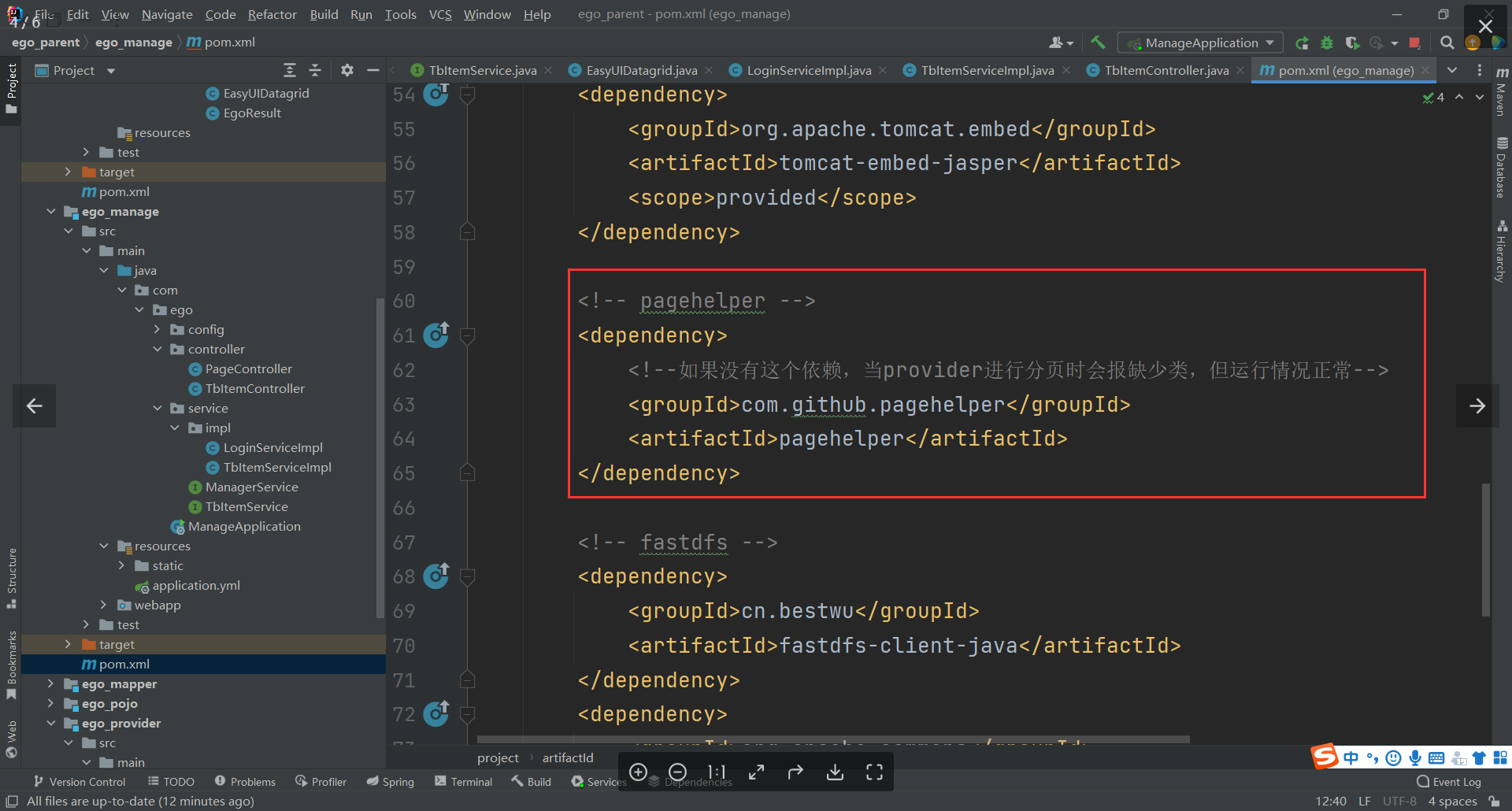Open Search Everywhere magnifier icon
This screenshot has width=1512, height=811.
tap(1447, 43)
